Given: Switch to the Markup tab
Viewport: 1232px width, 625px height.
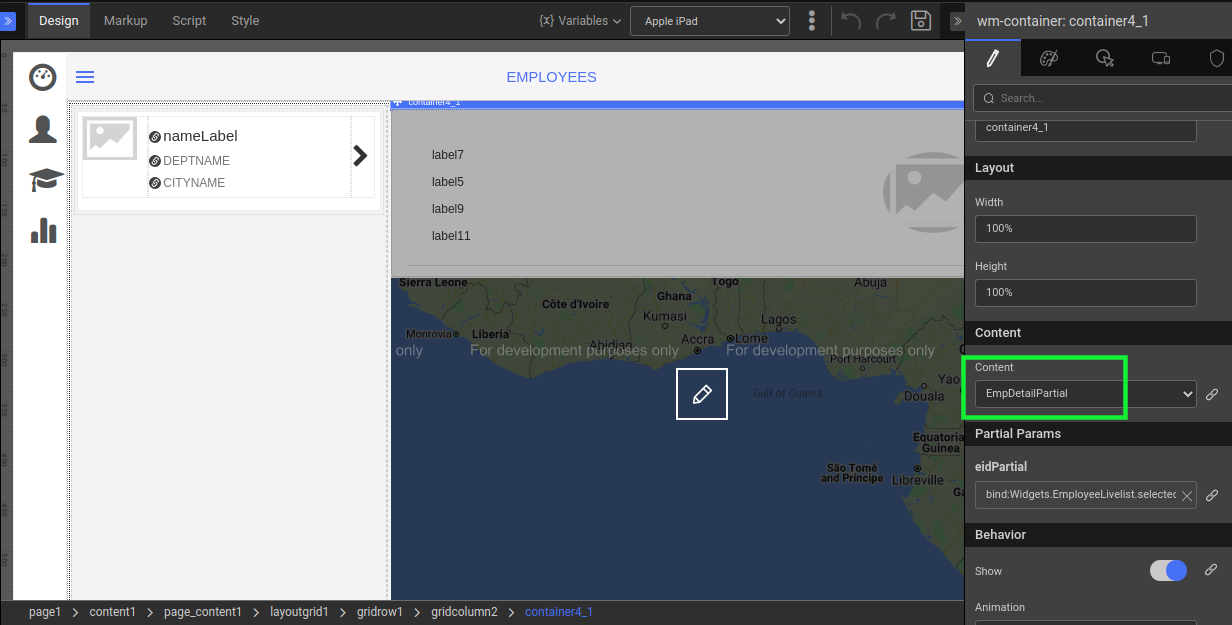Looking at the screenshot, I should [x=125, y=21].
